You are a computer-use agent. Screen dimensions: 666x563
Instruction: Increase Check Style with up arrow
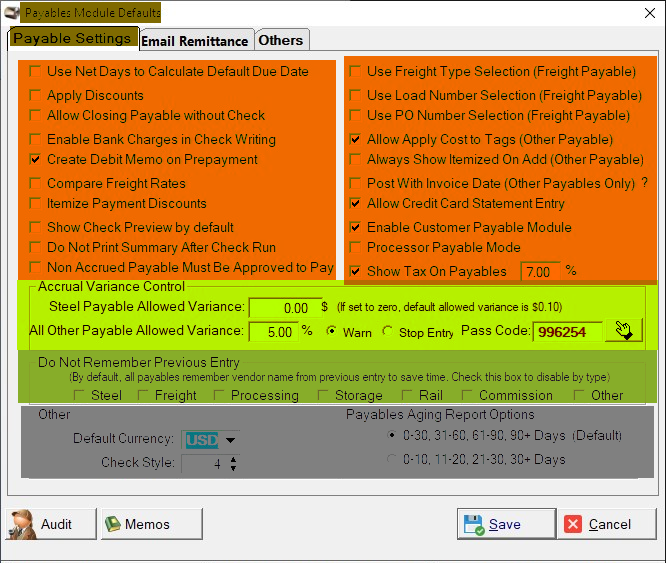(x=233, y=459)
